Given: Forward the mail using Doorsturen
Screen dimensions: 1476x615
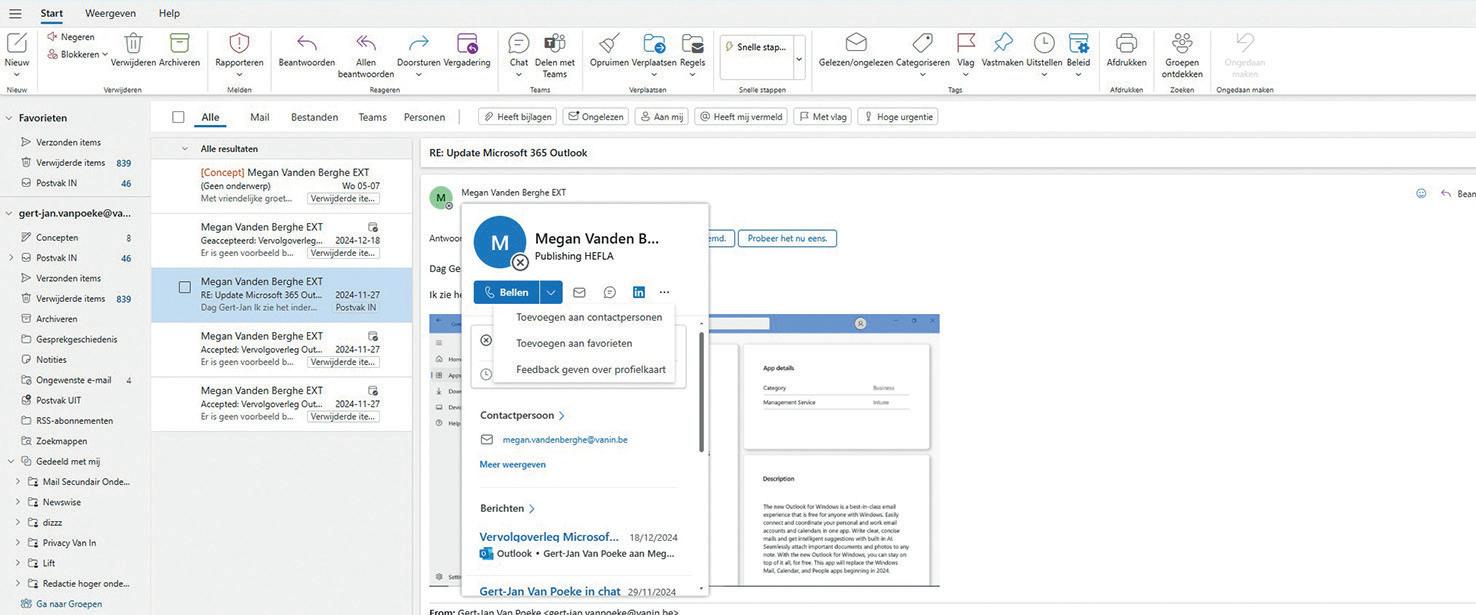Looking at the screenshot, I should (x=419, y=43).
